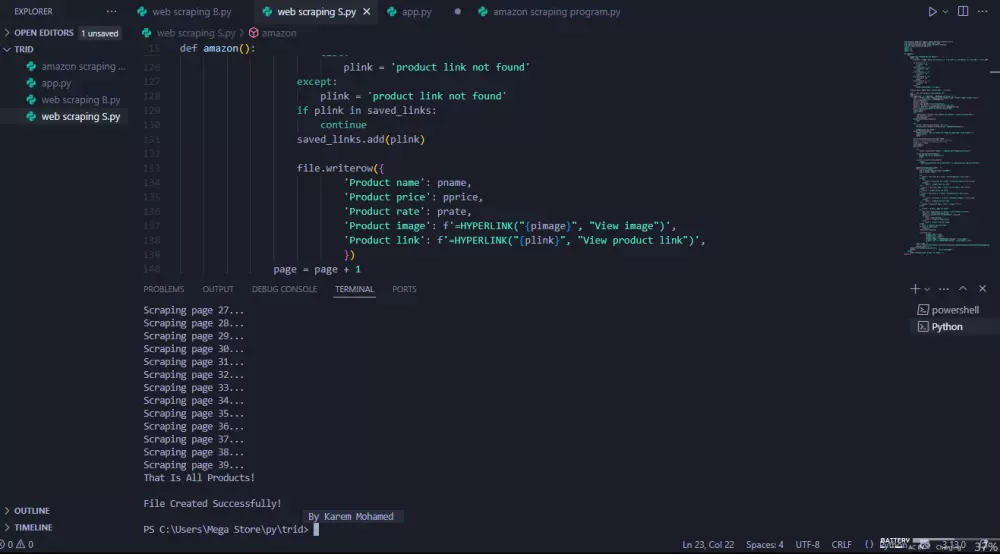Image resolution: width=1000 pixels, height=554 pixels.
Task: Select web scraping S.py in explorer
Action: pyautogui.click(x=80, y=116)
